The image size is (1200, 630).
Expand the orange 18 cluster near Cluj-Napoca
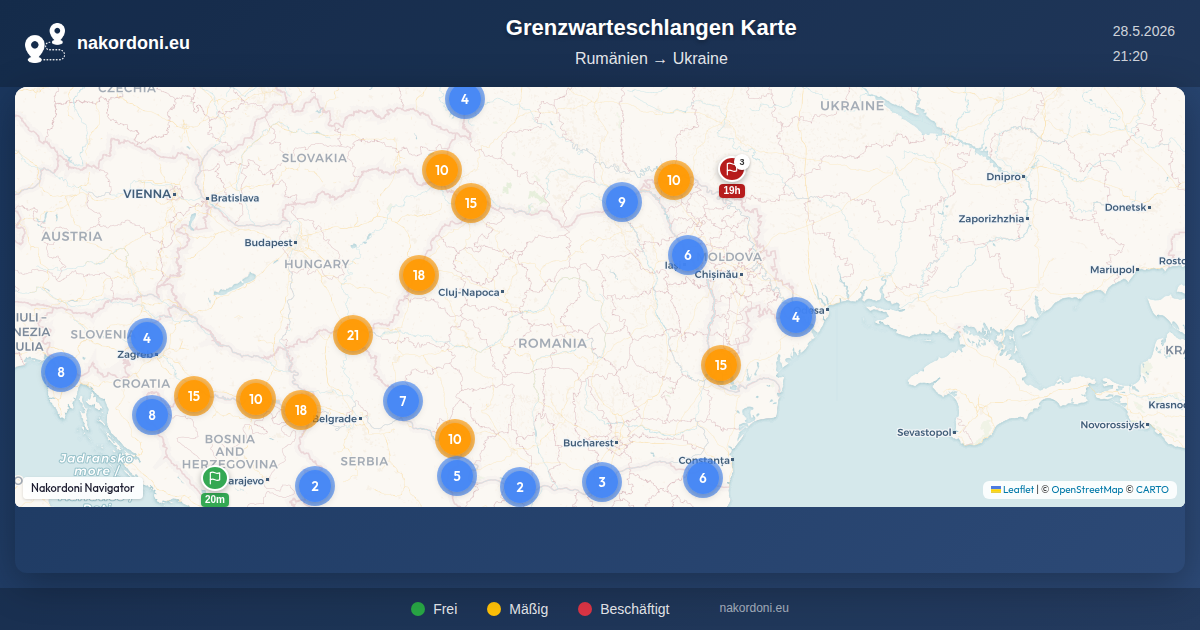[419, 275]
